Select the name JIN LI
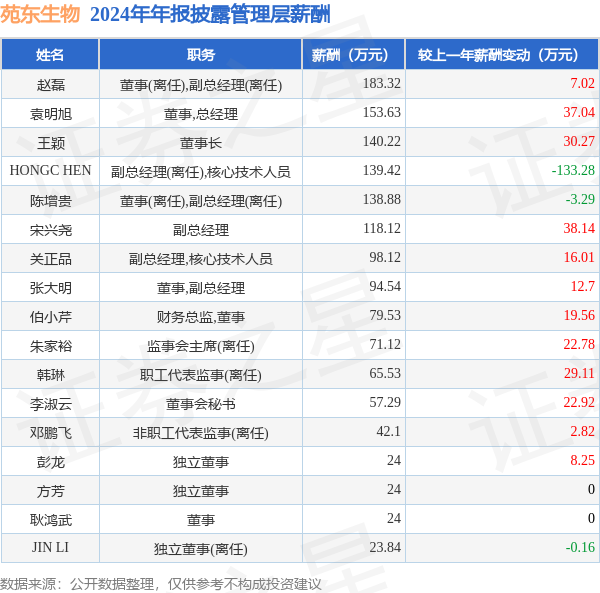The image size is (600, 593). pyautogui.click(x=51, y=547)
